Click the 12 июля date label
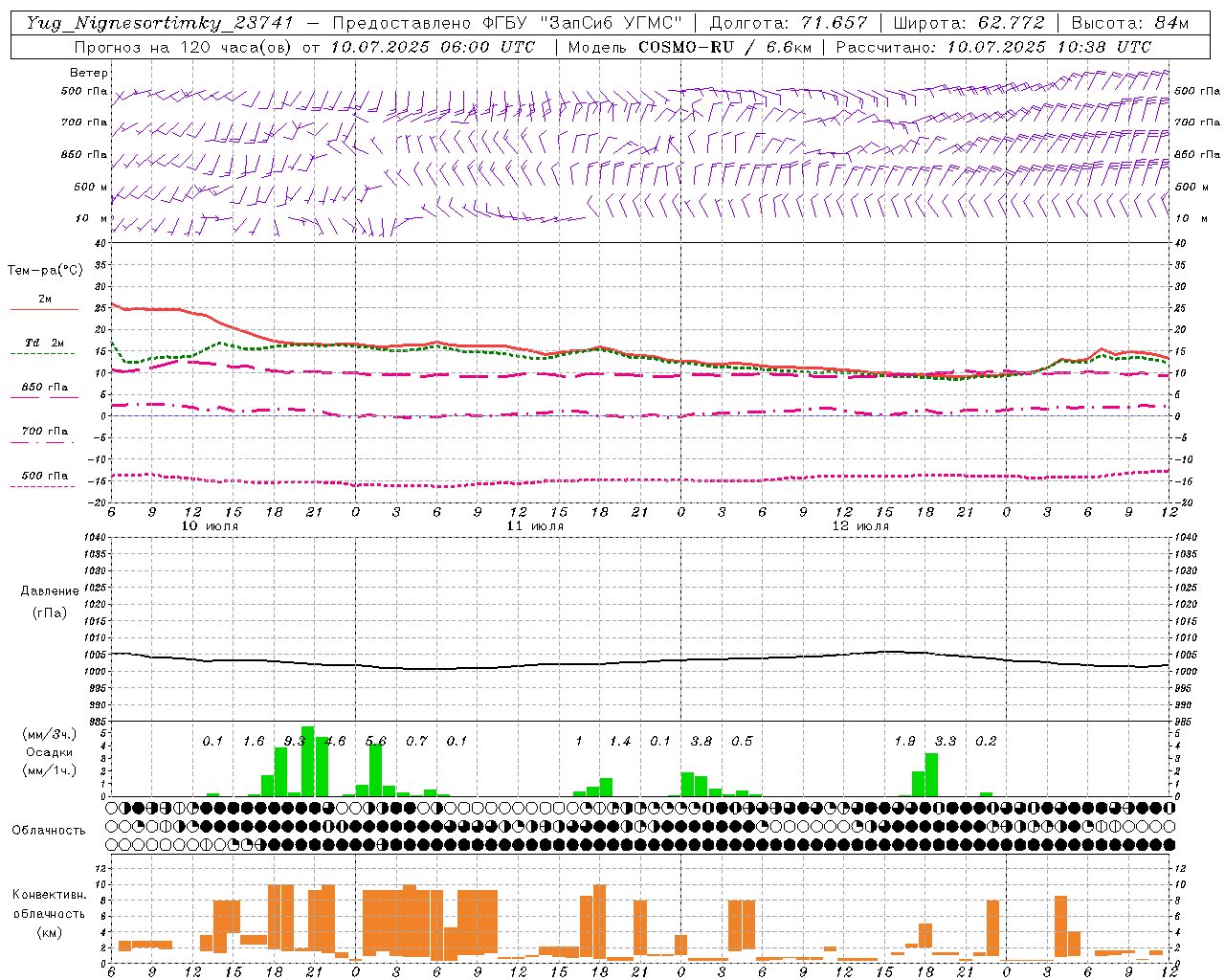 [860, 526]
